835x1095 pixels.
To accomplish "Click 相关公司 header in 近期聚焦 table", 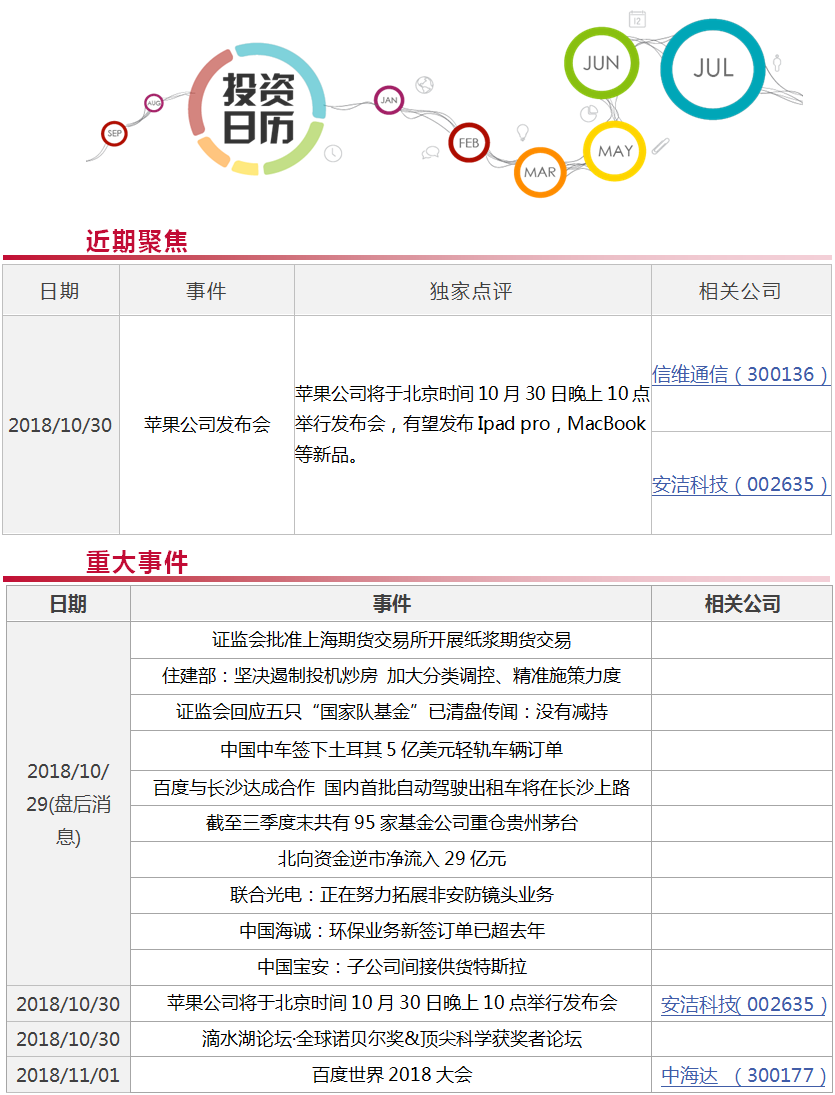I will point(741,291).
